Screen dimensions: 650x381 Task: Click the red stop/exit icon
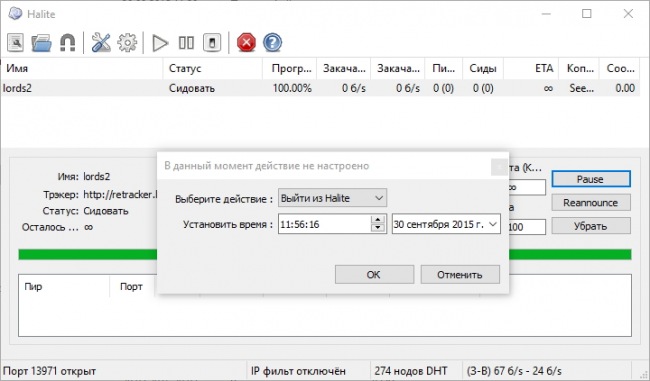point(246,42)
